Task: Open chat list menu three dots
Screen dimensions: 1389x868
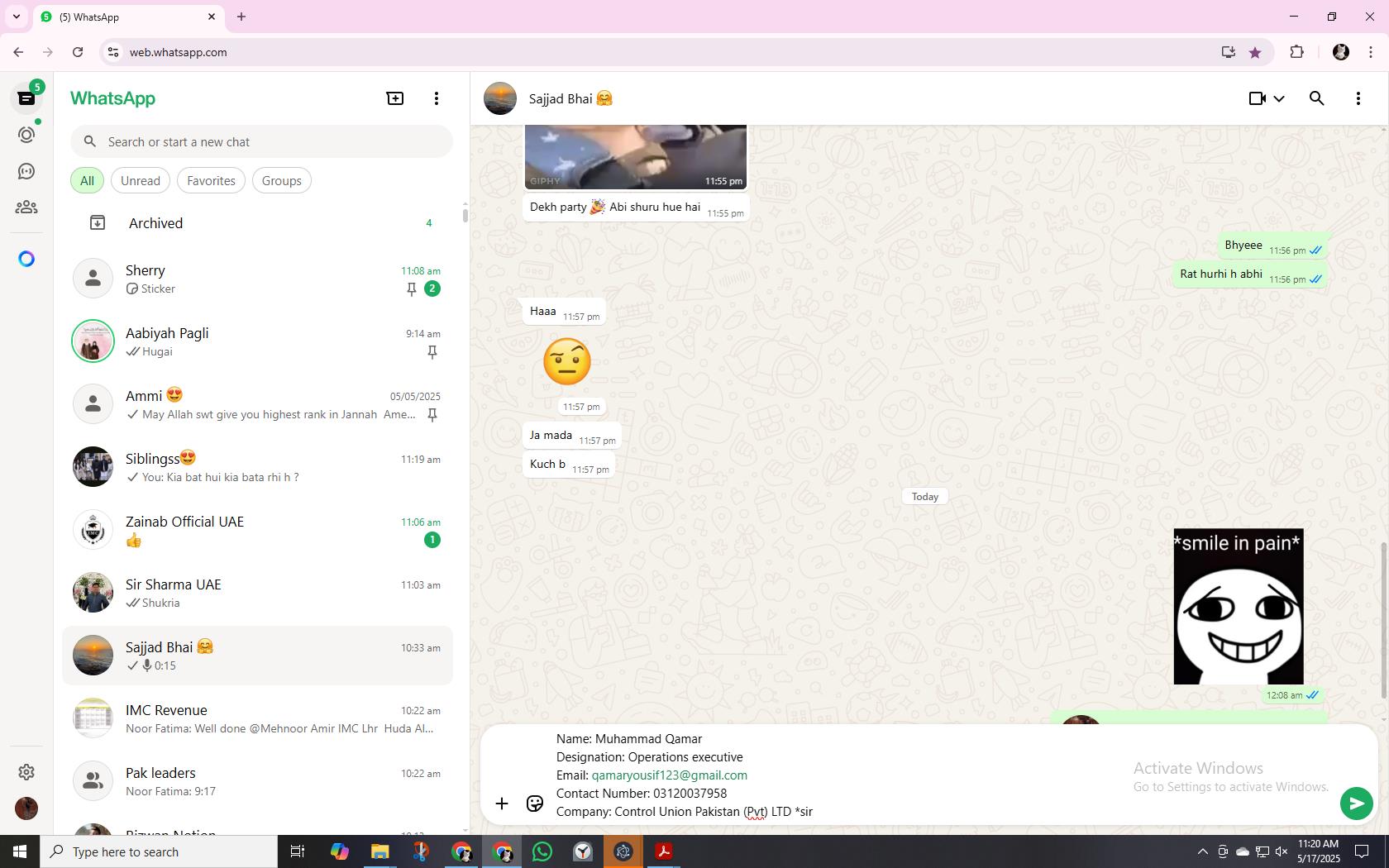Action: coord(437,98)
